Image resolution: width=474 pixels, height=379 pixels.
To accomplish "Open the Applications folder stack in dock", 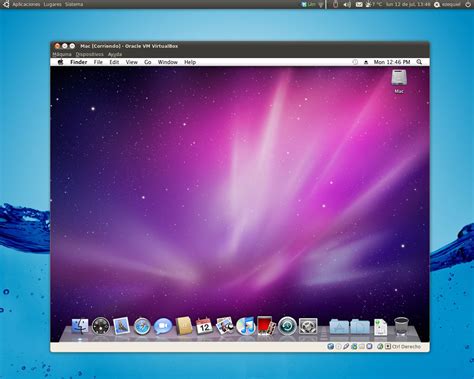I will click(339, 326).
